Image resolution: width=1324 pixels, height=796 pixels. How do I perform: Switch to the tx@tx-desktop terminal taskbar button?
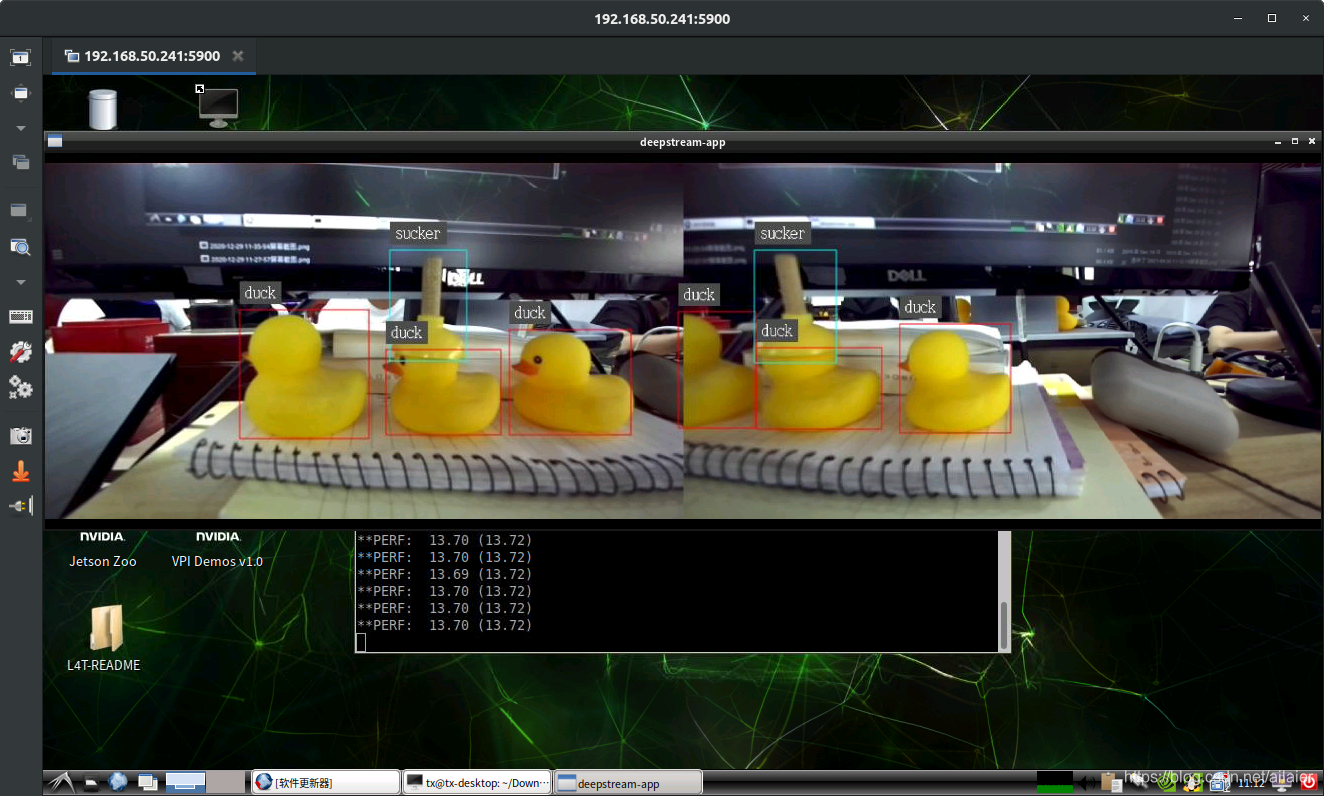[x=477, y=782]
